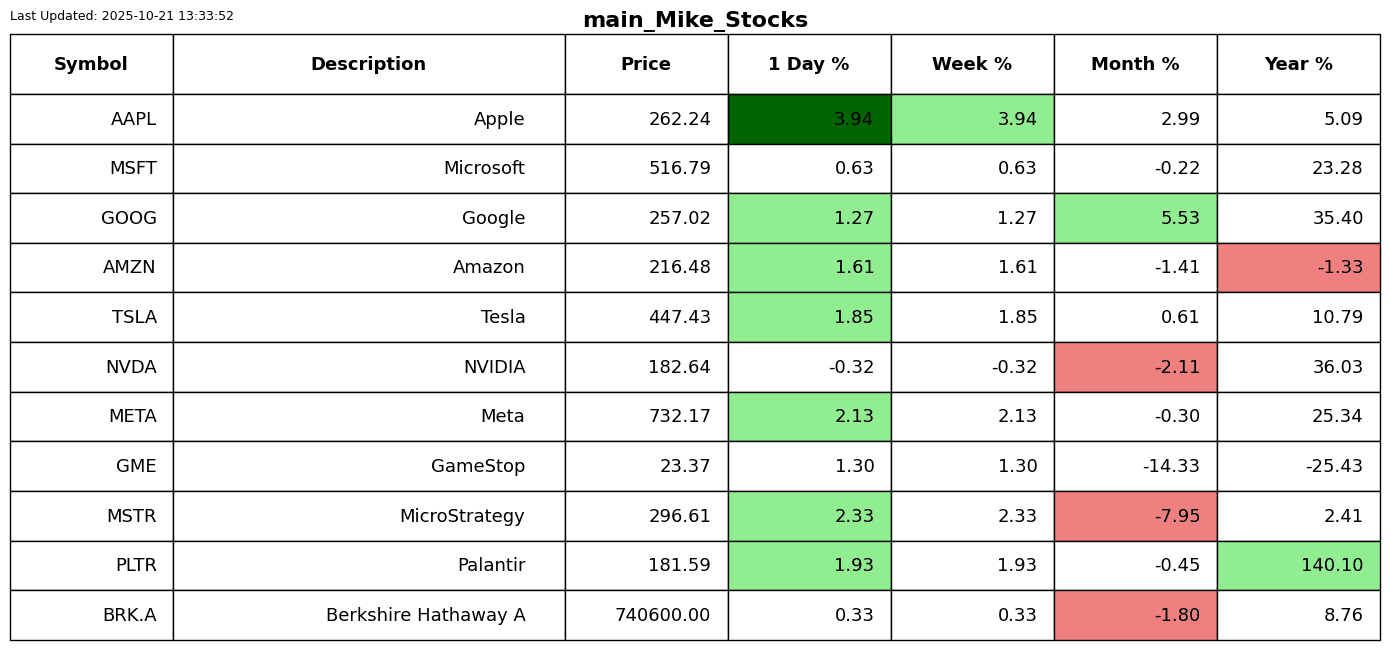
Task: Click the Description column header
Action: point(368,65)
